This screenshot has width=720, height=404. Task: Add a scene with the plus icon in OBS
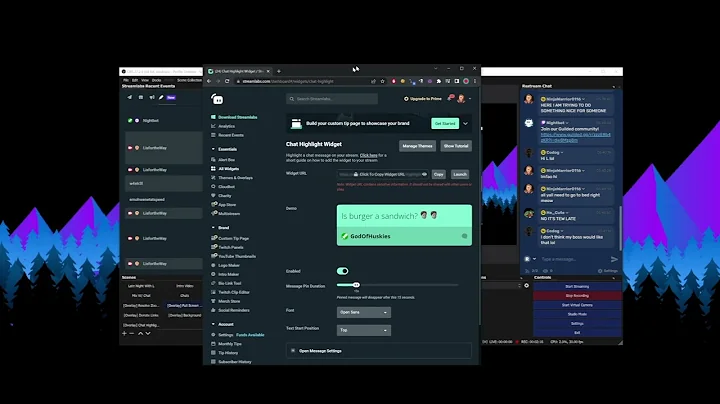tap(124, 333)
